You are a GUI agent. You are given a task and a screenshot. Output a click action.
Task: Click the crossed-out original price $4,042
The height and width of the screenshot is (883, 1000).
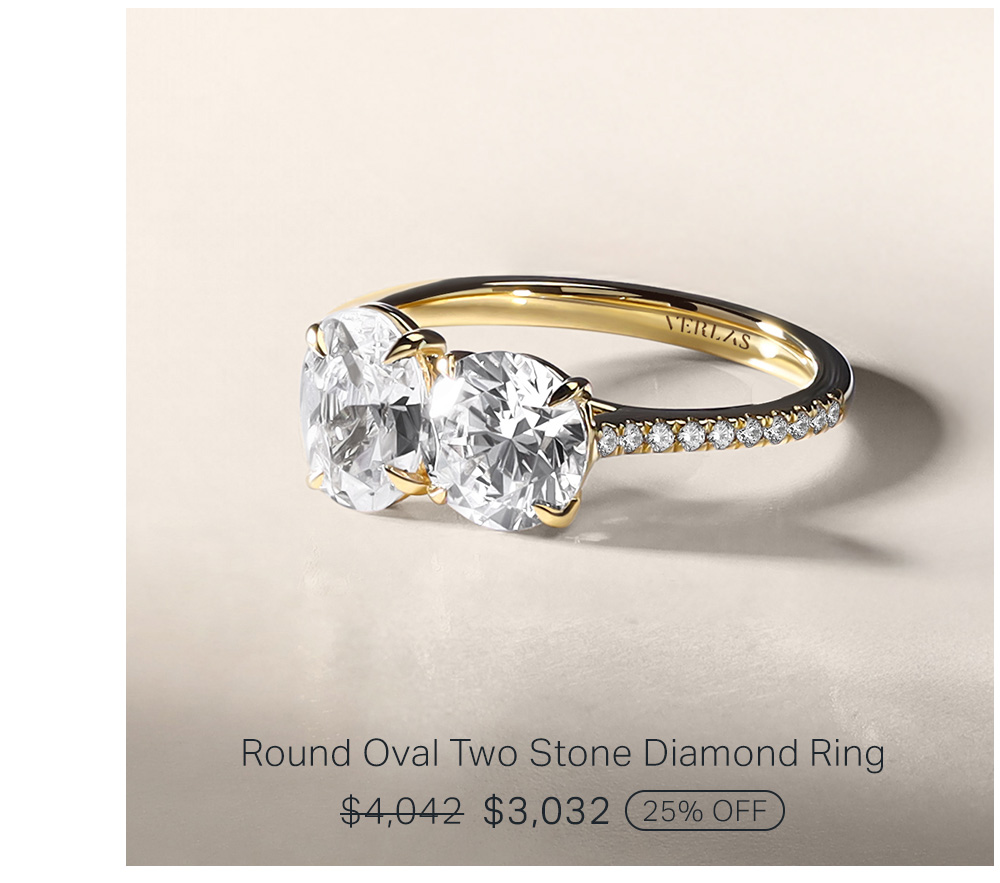pos(402,811)
